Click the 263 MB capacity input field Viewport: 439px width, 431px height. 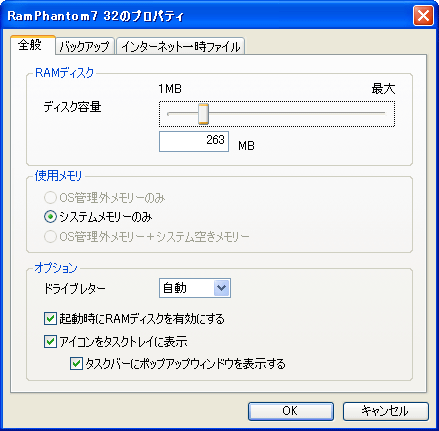[194, 141]
